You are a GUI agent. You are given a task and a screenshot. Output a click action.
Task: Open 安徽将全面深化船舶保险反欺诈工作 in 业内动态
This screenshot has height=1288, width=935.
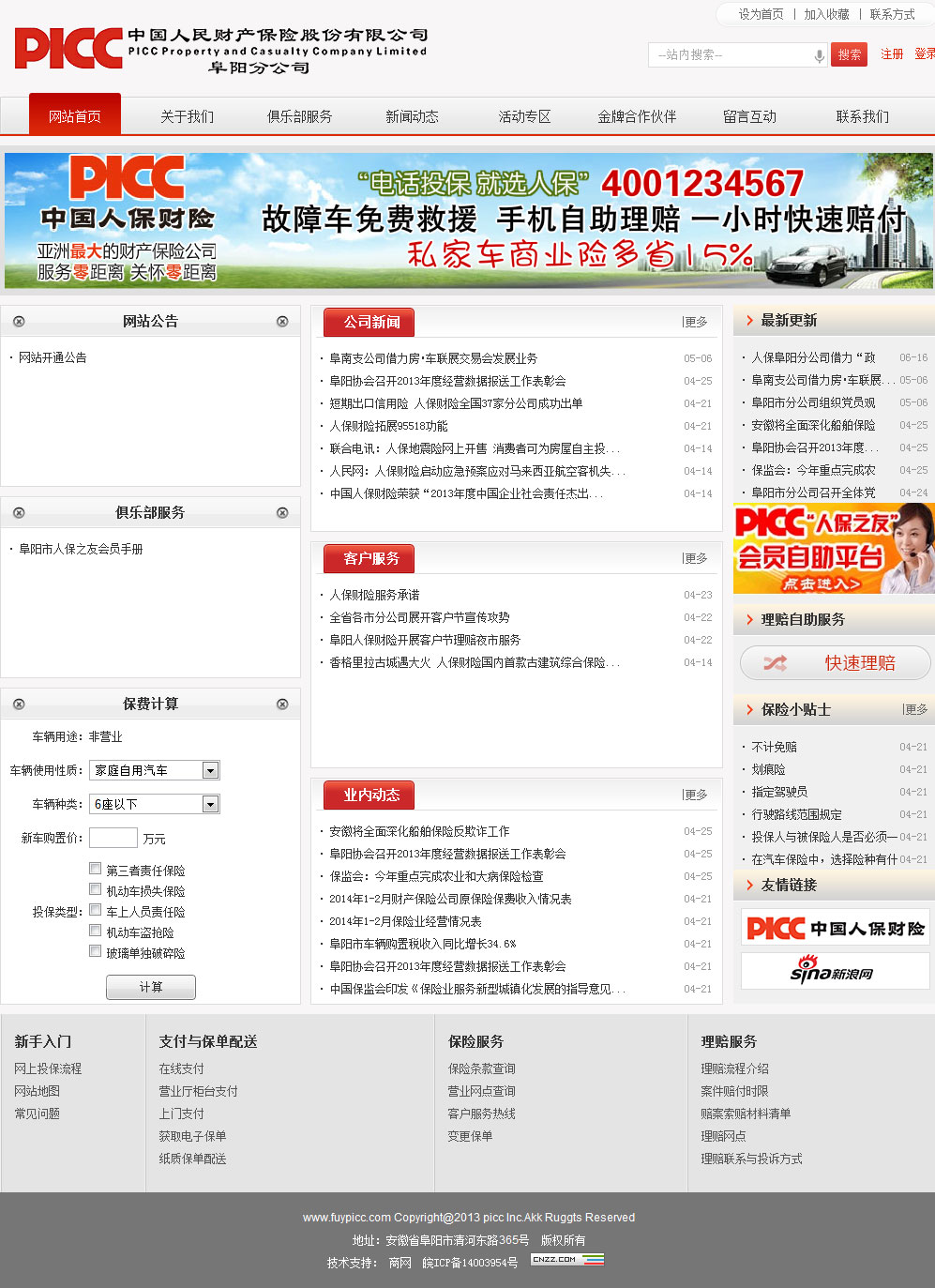click(x=419, y=831)
